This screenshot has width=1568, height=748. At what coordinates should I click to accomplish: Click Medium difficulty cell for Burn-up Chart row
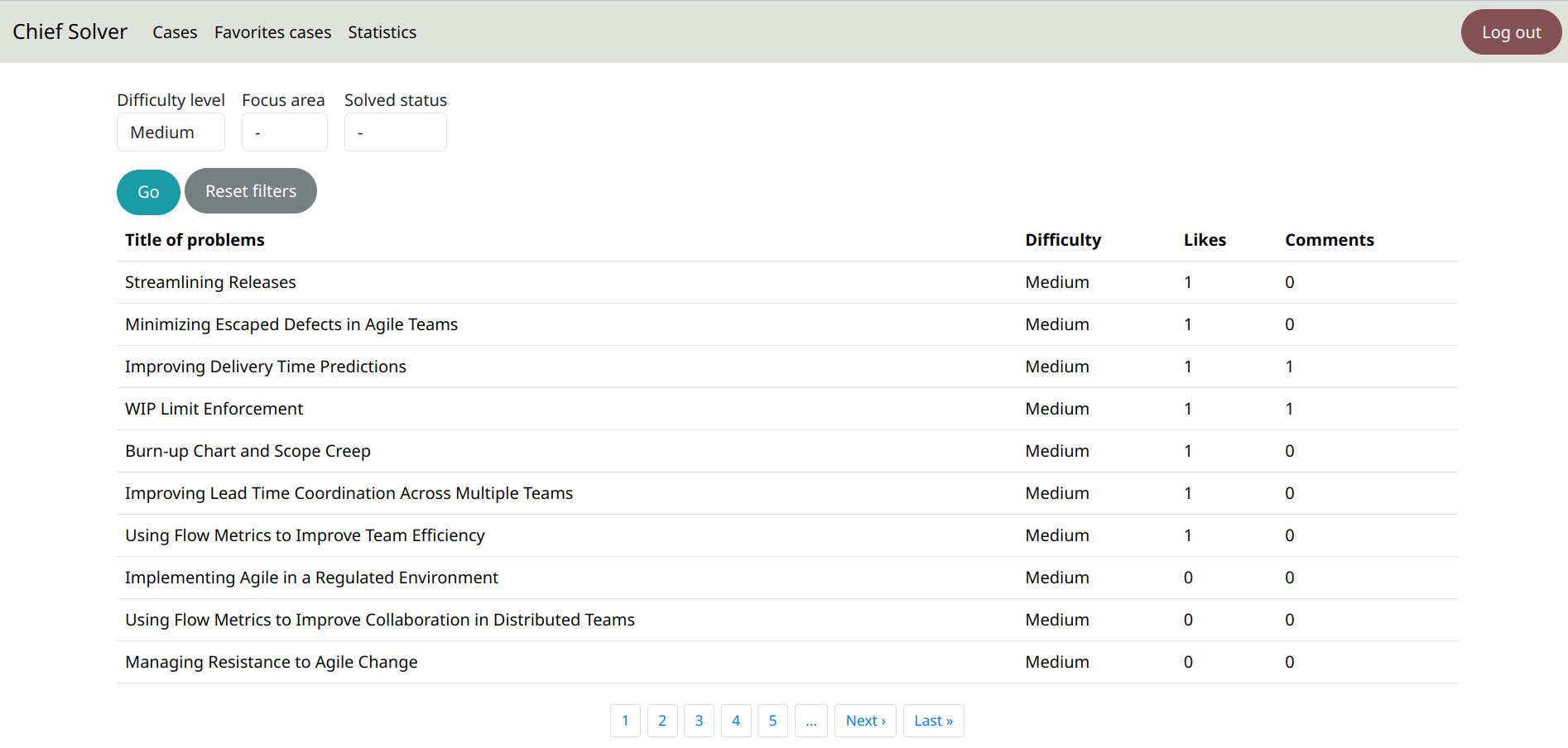coord(1057,451)
